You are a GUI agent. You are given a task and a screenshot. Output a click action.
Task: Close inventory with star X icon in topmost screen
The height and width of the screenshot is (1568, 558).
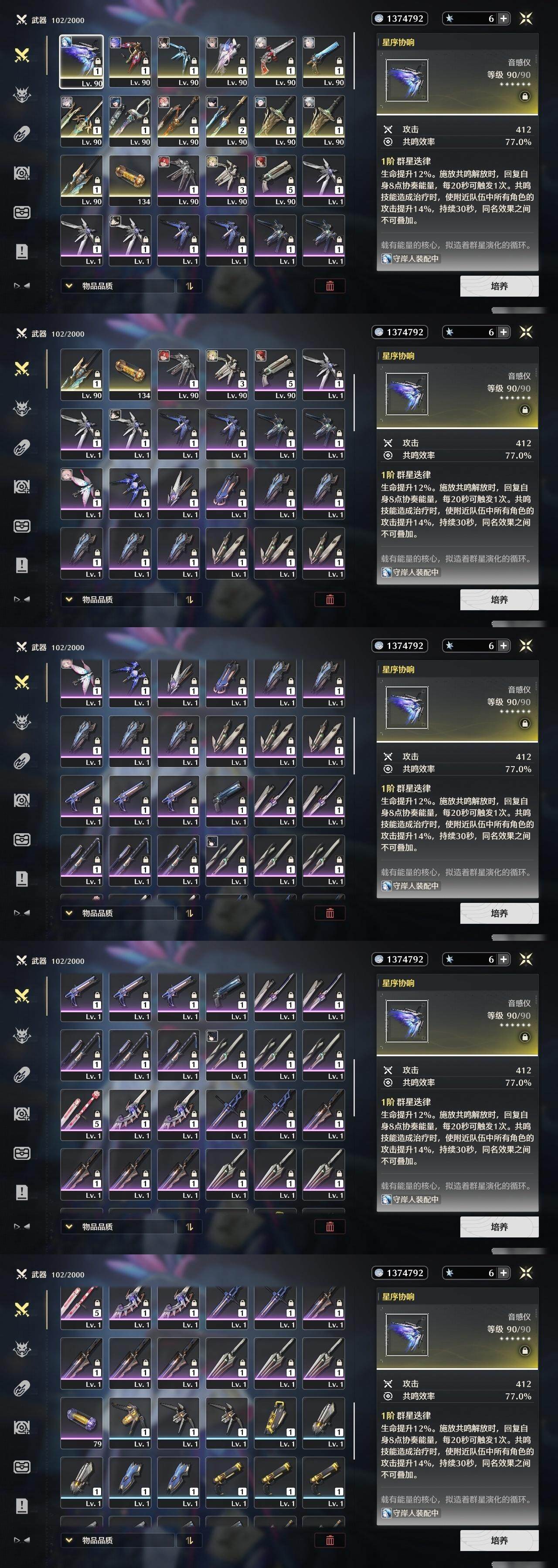(x=526, y=18)
